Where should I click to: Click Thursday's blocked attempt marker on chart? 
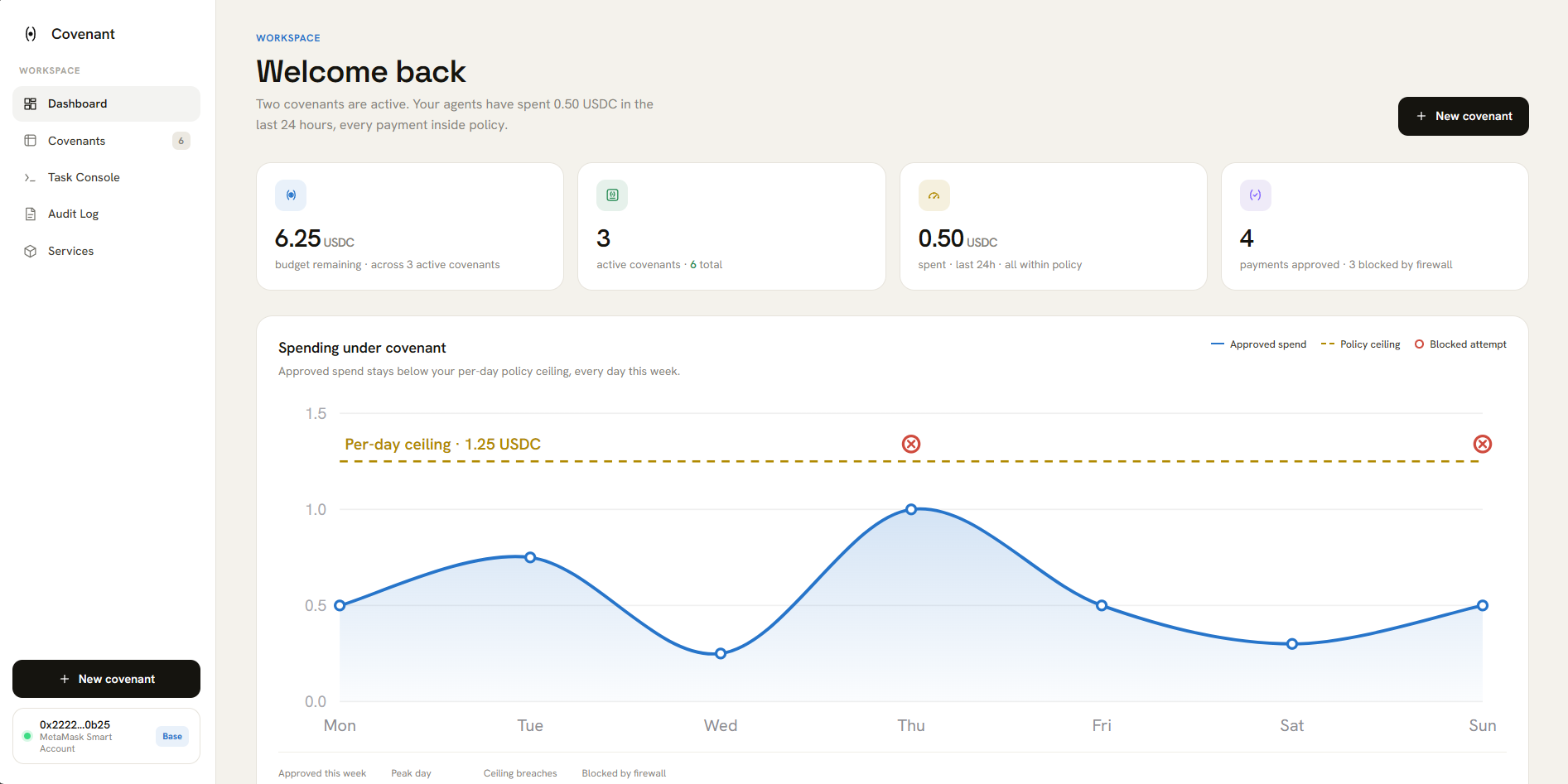click(x=911, y=445)
